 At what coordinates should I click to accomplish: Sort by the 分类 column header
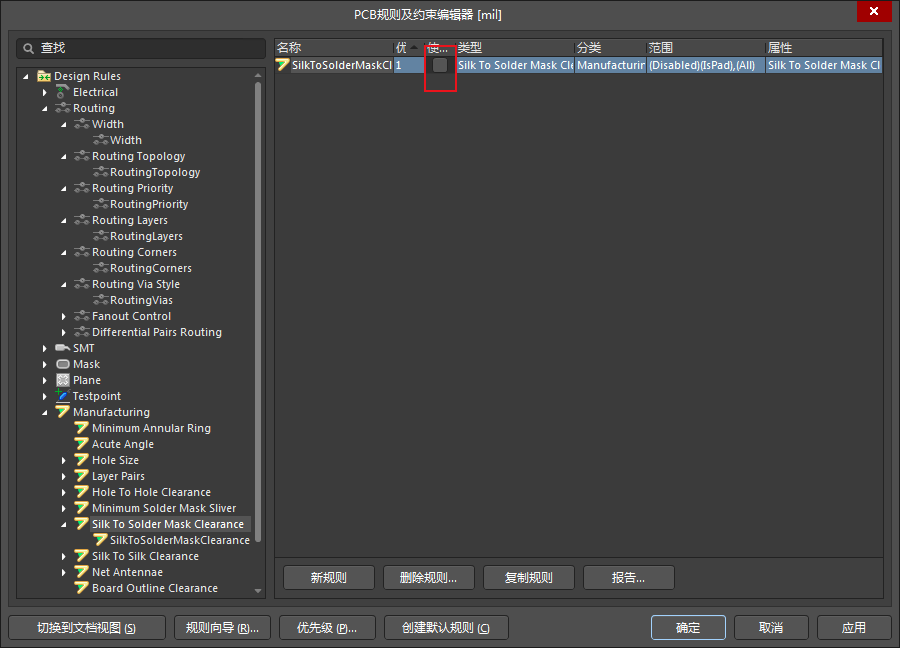tap(610, 48)
